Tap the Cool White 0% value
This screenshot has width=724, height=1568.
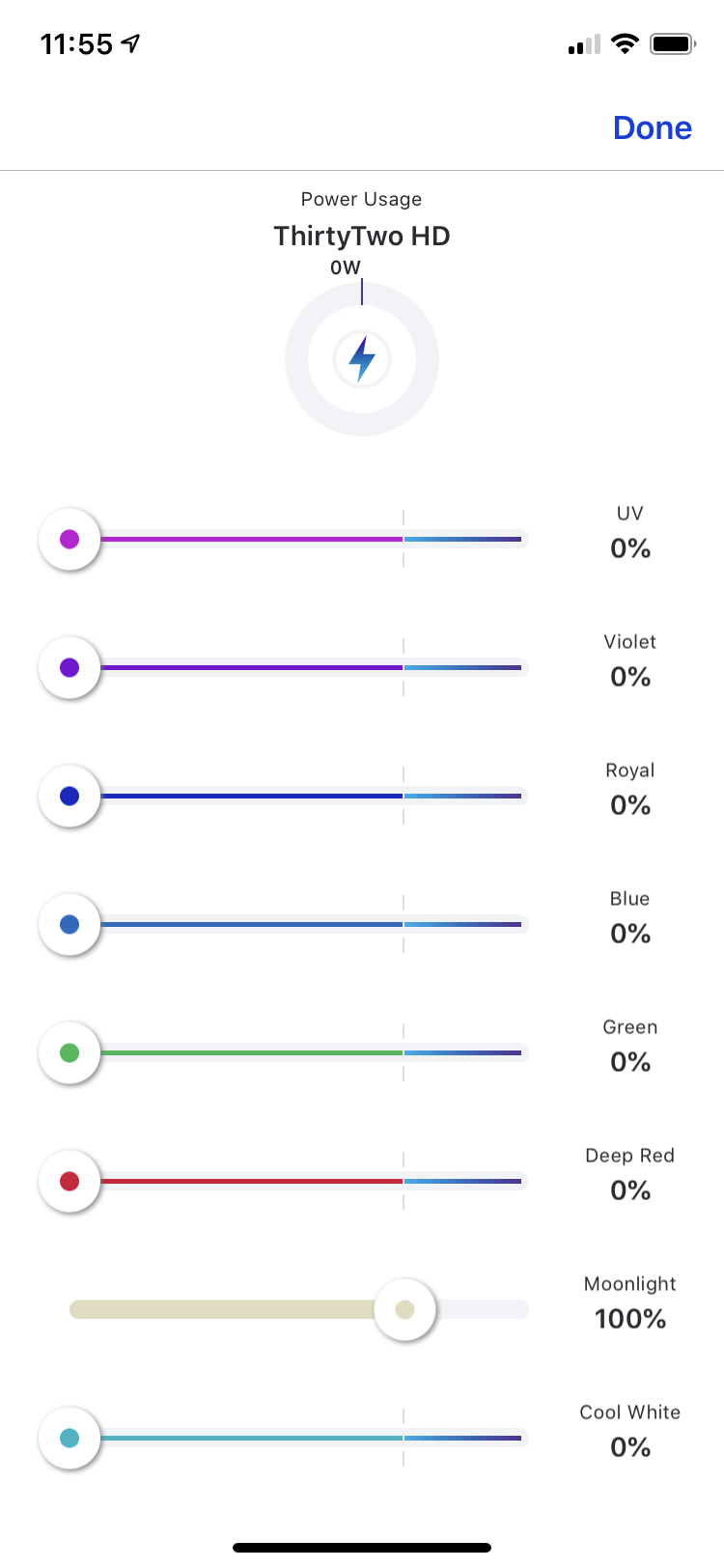pos(630,1447)
